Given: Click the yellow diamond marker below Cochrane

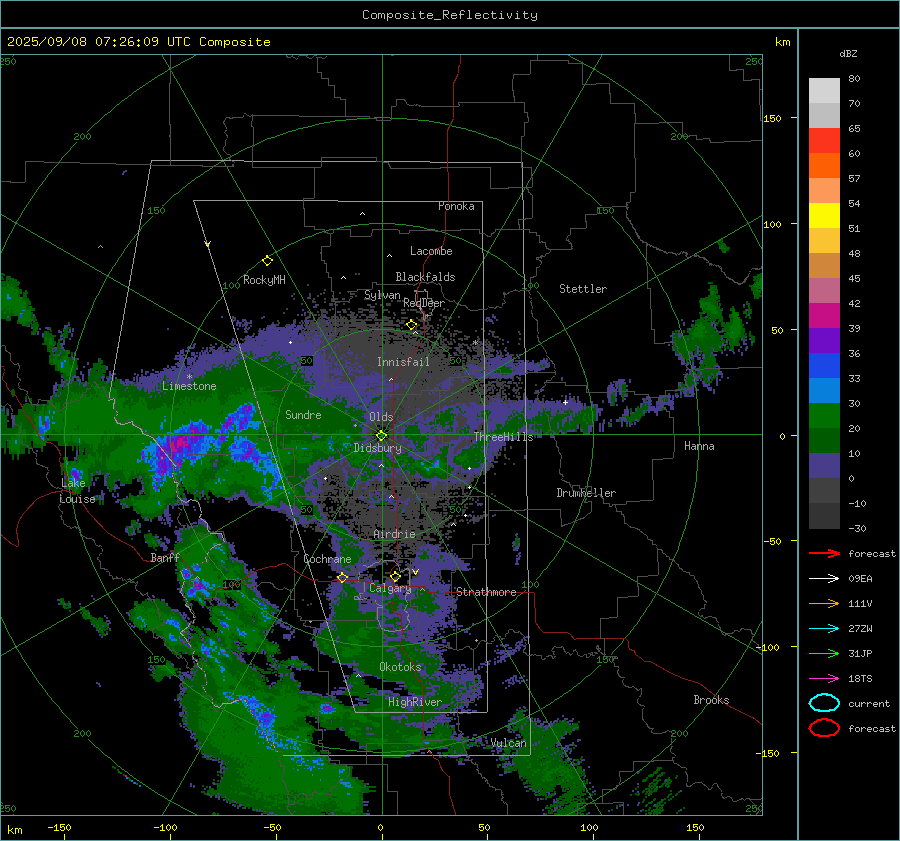Looking at the screenshot, I should point(342,578).
